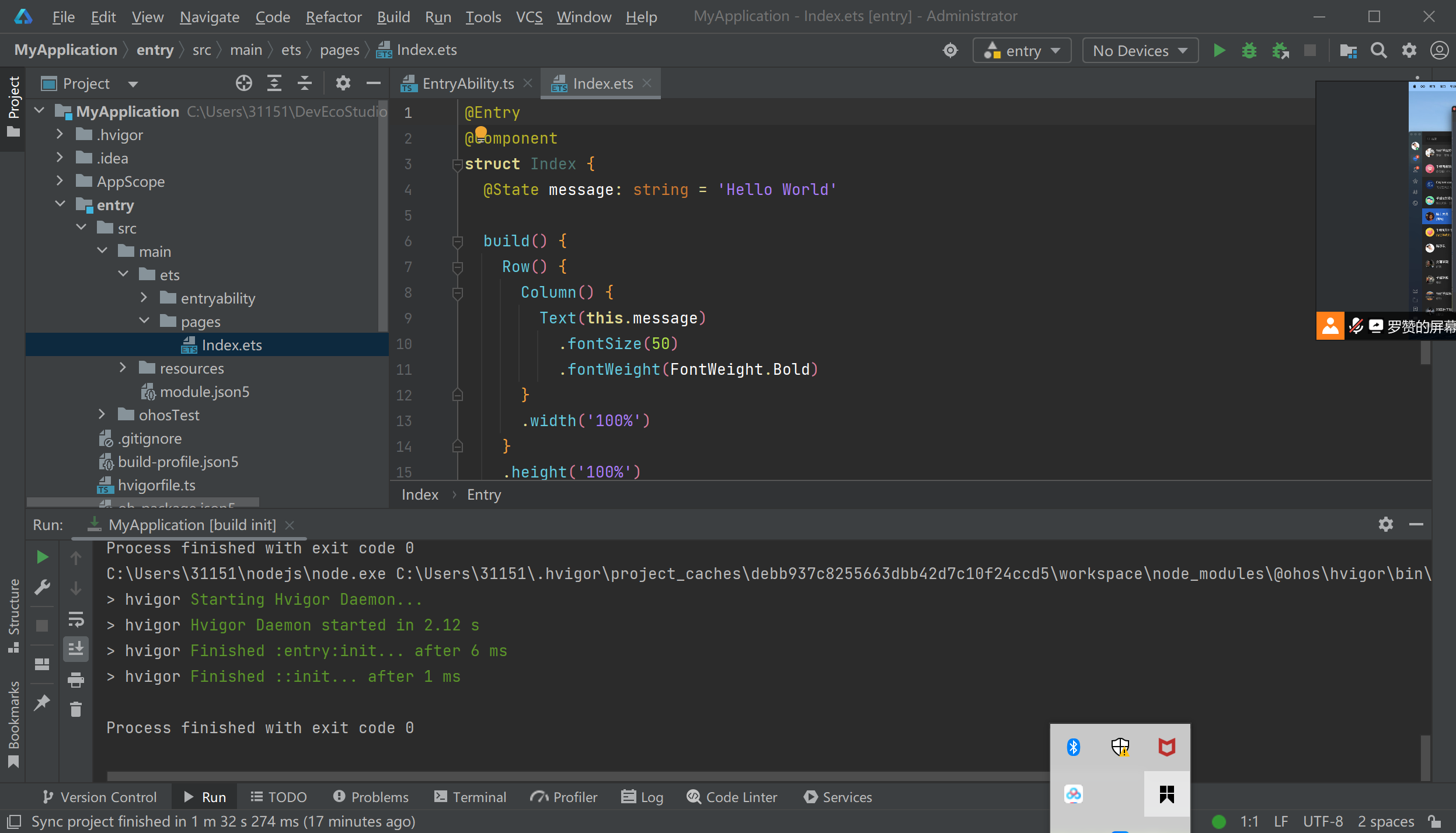
Task: Open the Refactor menu
Action: pos(333,17)
